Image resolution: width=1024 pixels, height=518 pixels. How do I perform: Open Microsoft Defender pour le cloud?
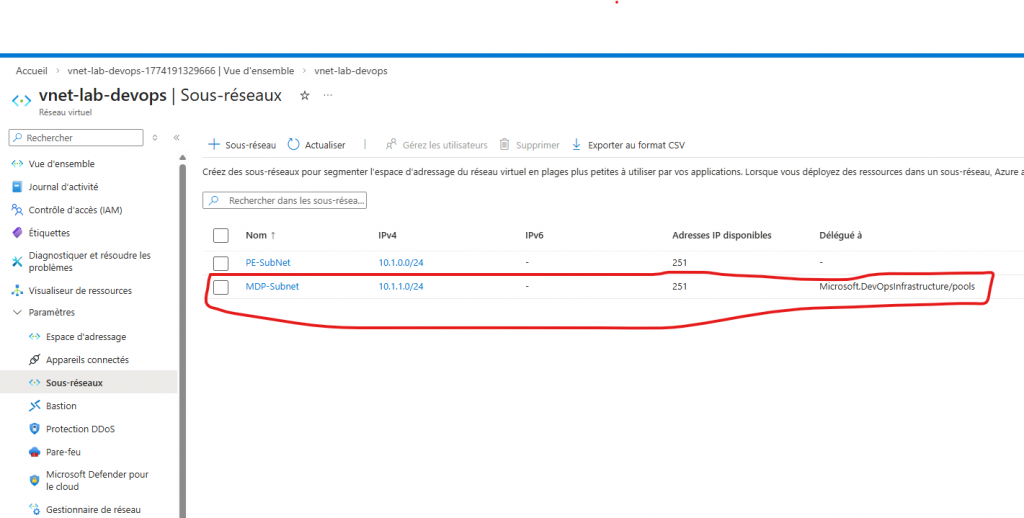coord(97,481)
